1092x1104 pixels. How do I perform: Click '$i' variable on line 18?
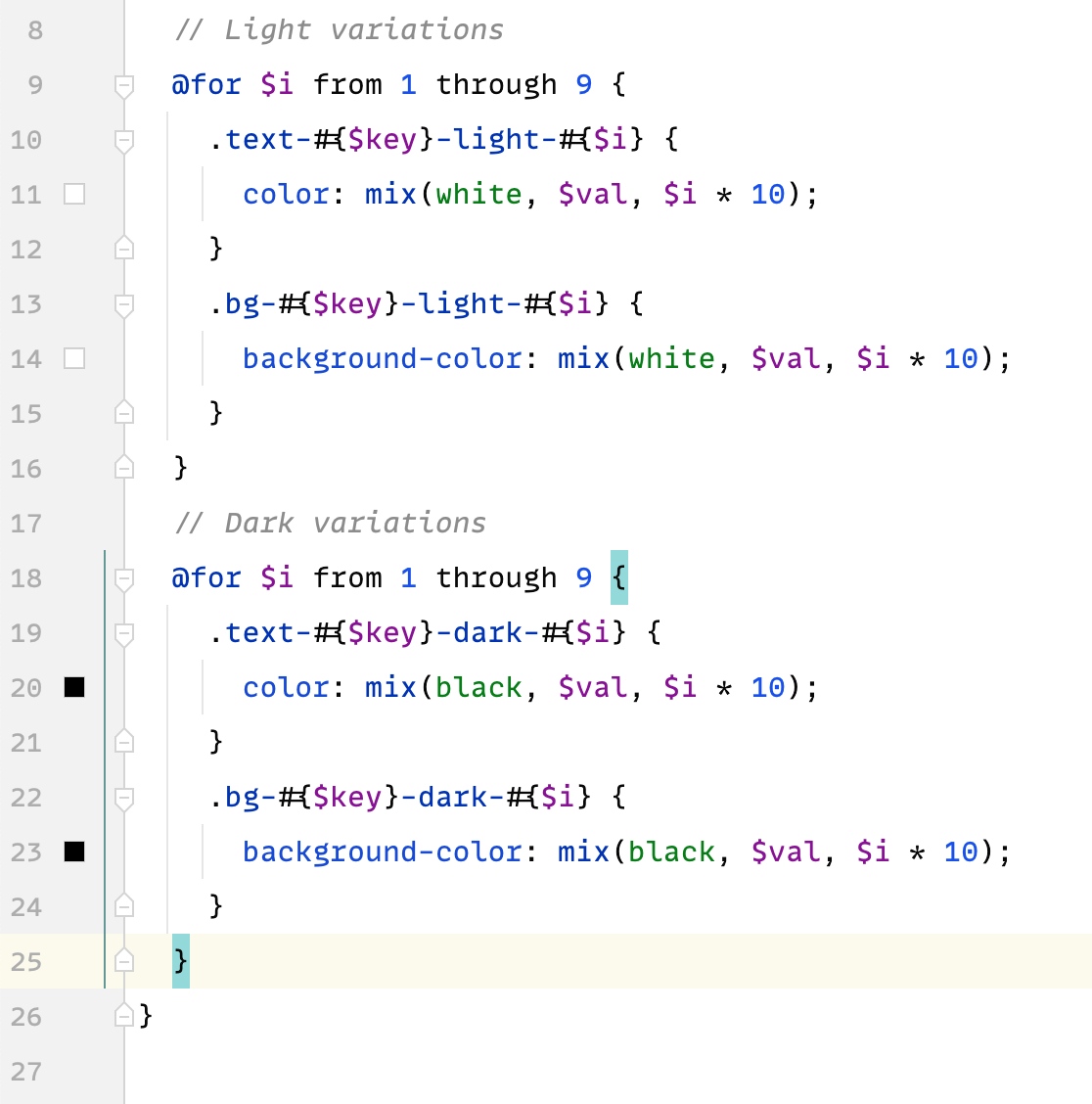[277, 578]
